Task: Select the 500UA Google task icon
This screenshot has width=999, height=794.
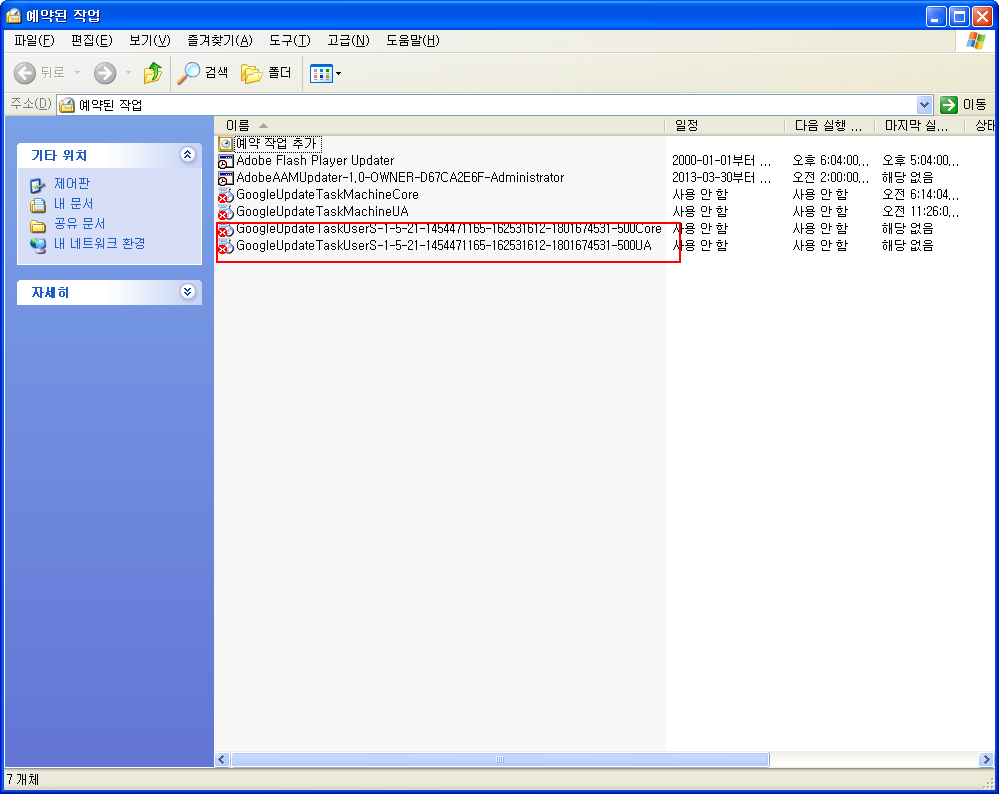Action: [225, 246]
